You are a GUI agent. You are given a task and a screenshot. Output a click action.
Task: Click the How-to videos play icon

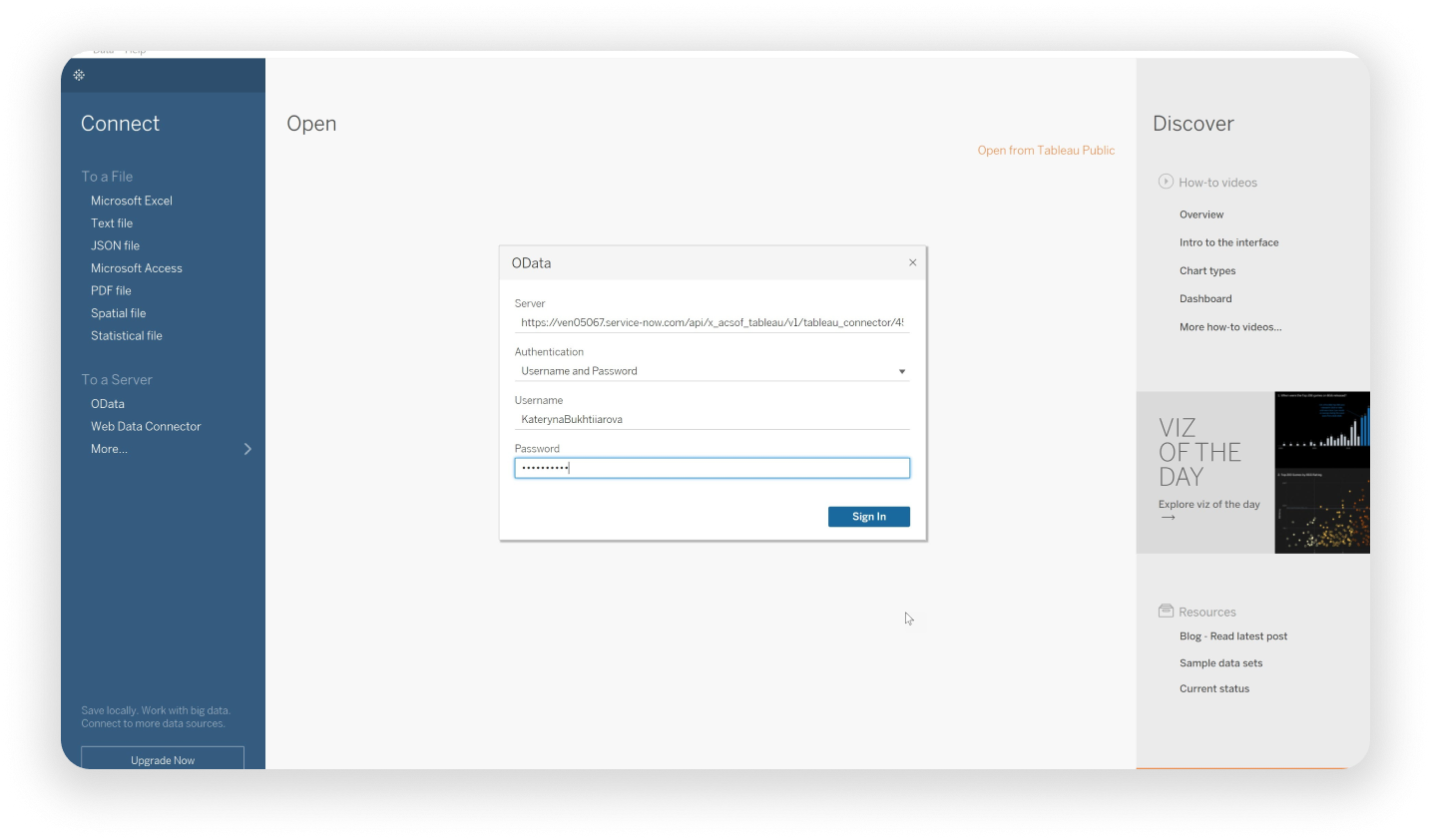(x=1166, y=182)
